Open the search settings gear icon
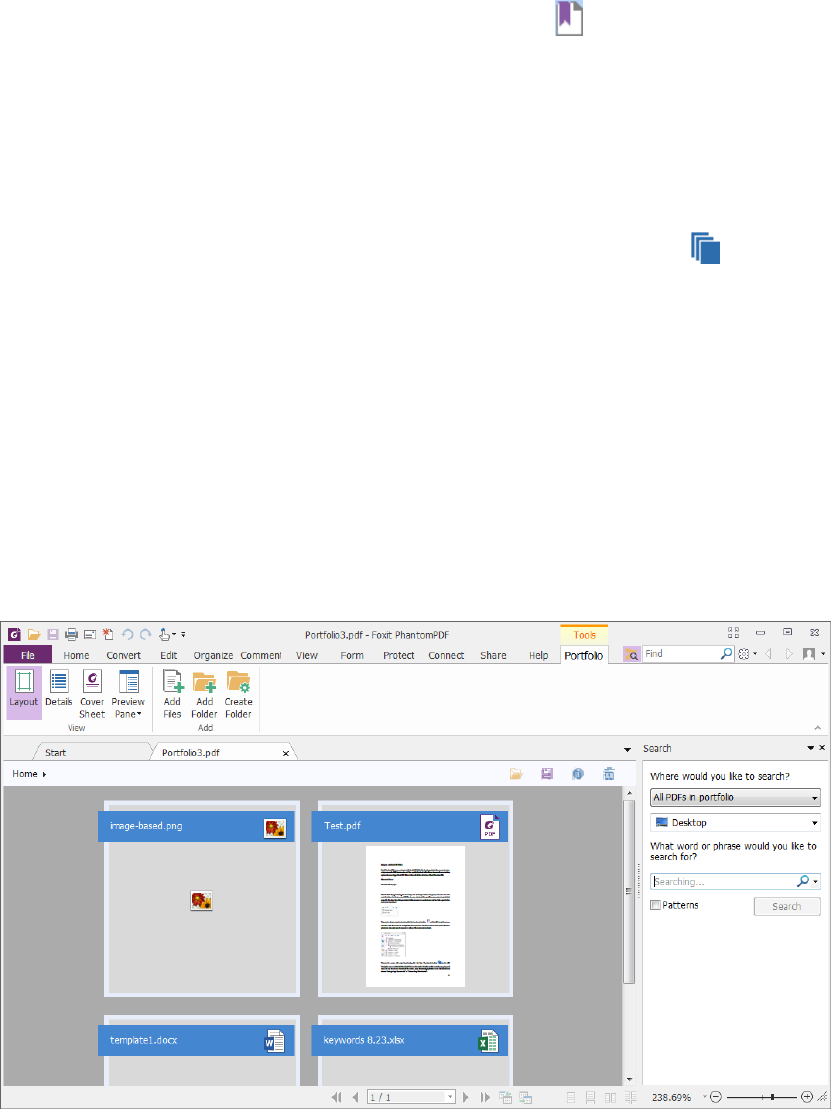 pos(744,654)
